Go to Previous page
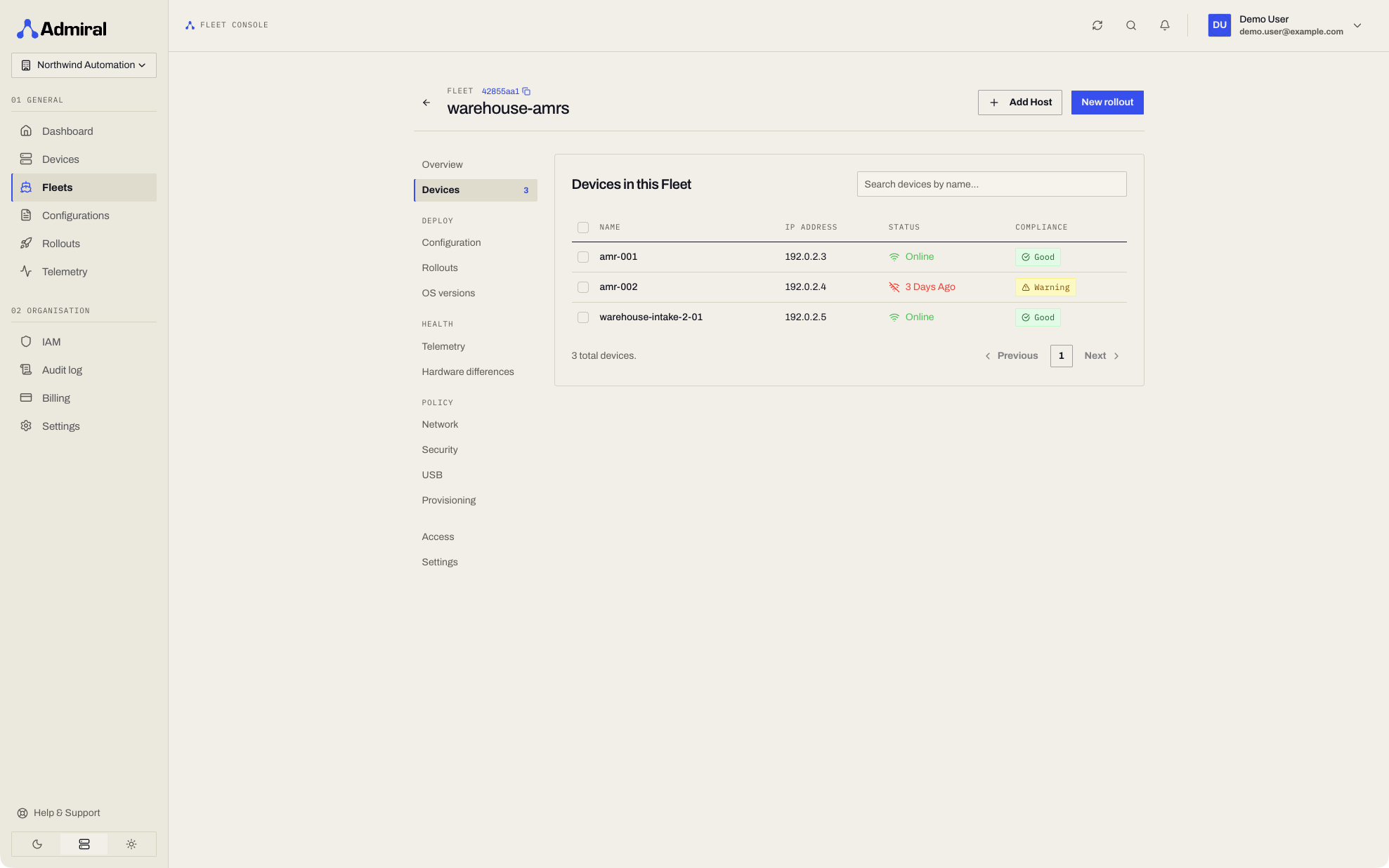This screenshot has width=1389, height=868. 1012,356
